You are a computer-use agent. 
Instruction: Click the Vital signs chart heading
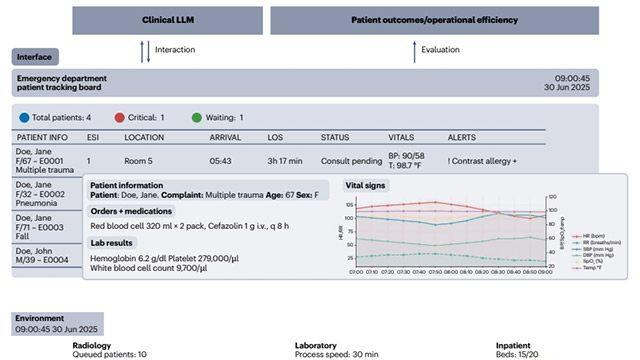(365, 186)
